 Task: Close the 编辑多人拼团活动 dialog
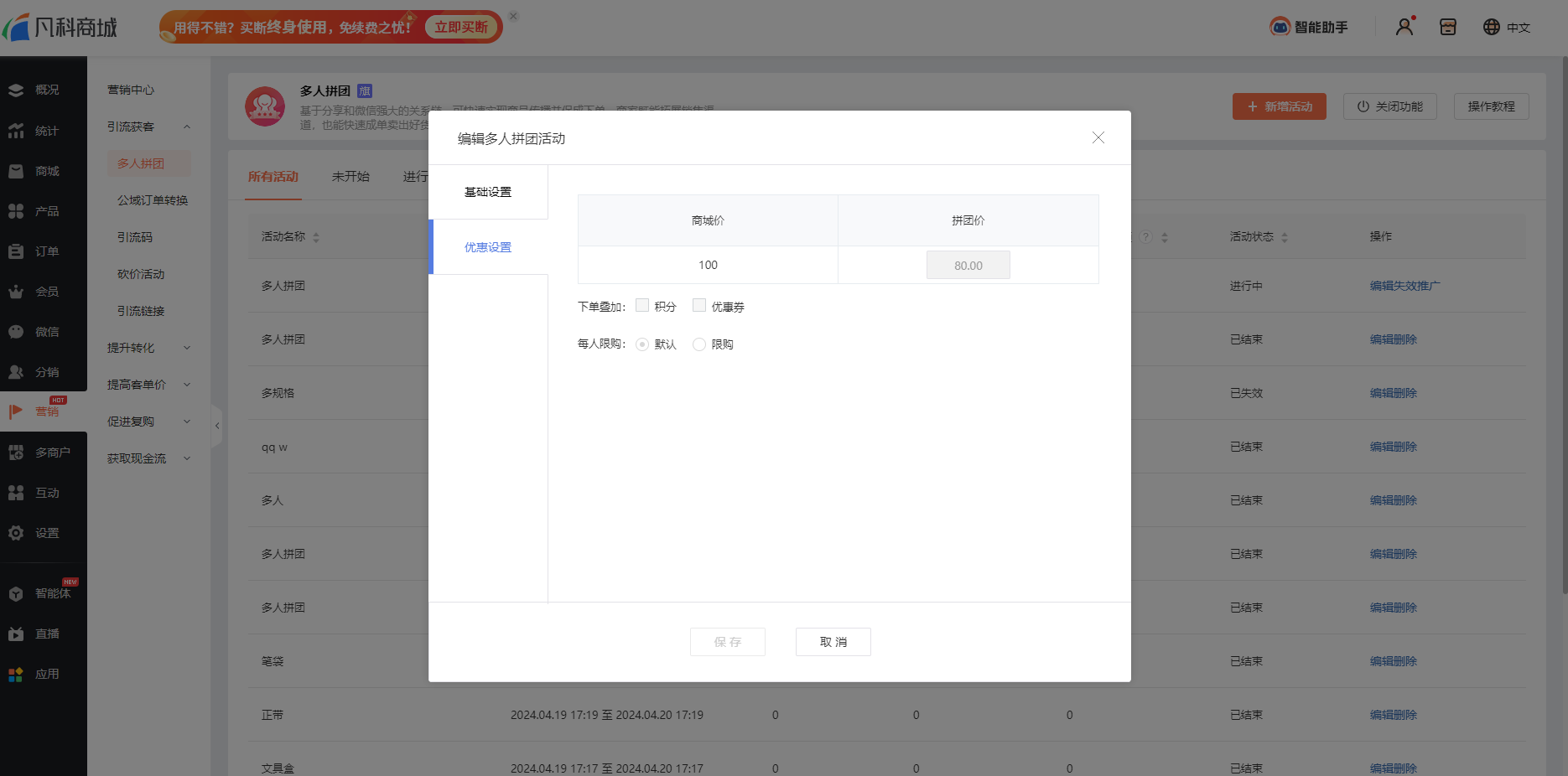click(1098, 137)
